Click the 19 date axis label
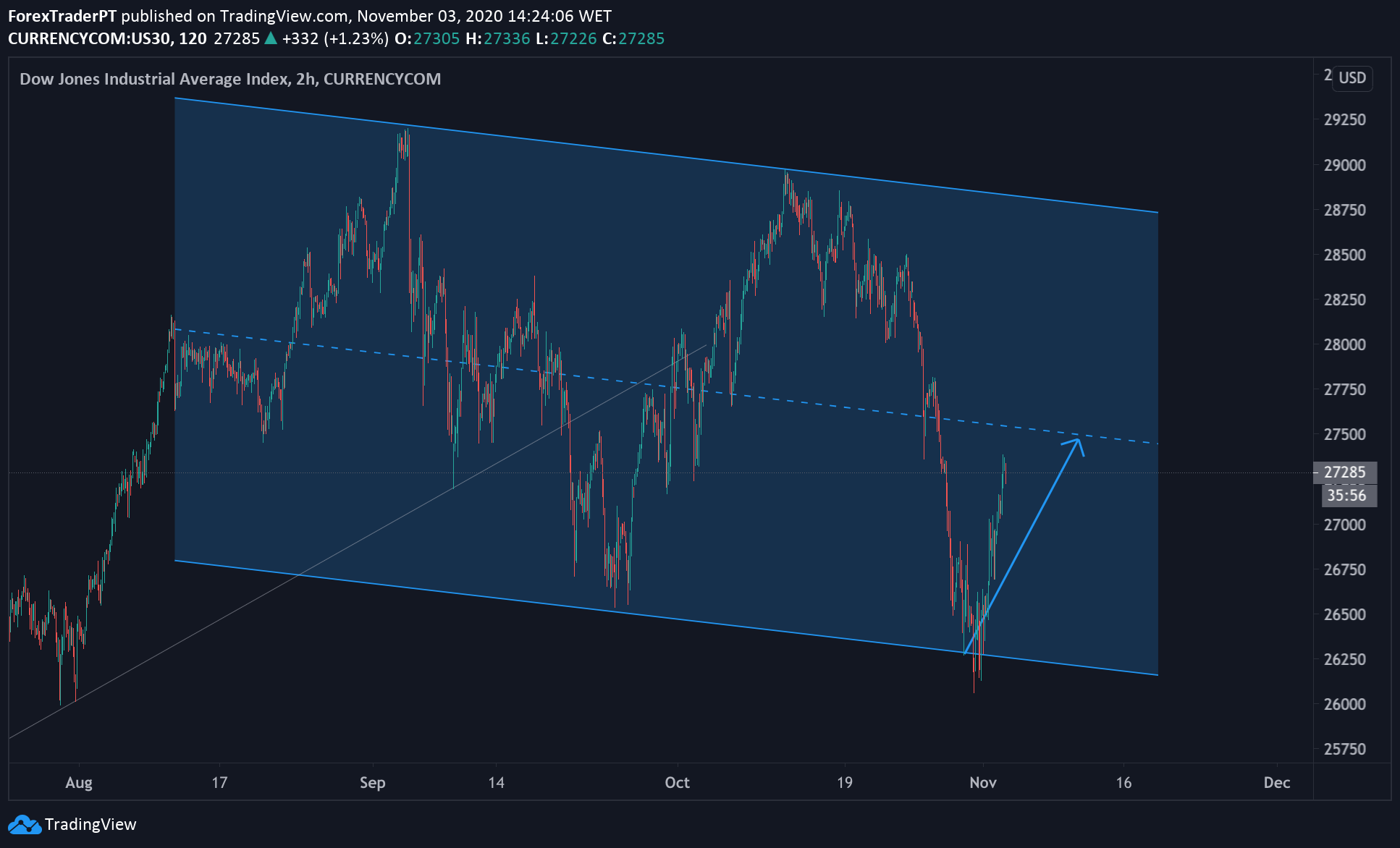This screenshot has height=848, width=1400. [x=845, y=782]
